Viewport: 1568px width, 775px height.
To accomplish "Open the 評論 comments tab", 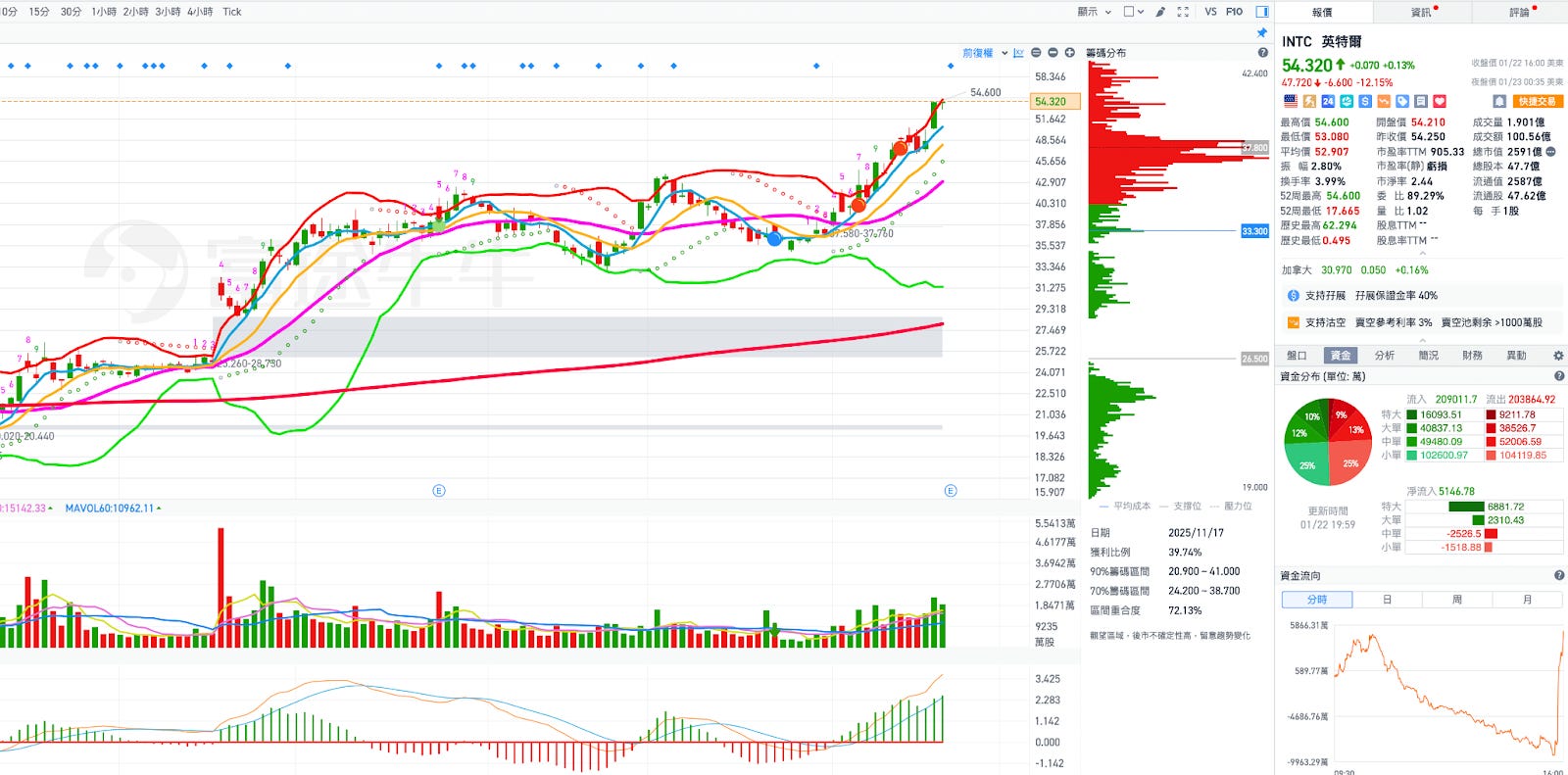I will [x=1519, y=12].
